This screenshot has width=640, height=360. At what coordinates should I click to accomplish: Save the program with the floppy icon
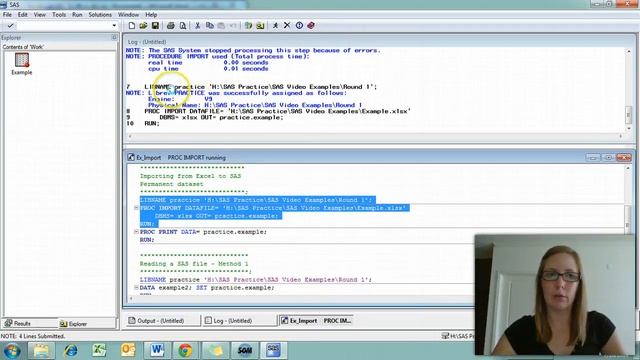[x=155, y=25]
